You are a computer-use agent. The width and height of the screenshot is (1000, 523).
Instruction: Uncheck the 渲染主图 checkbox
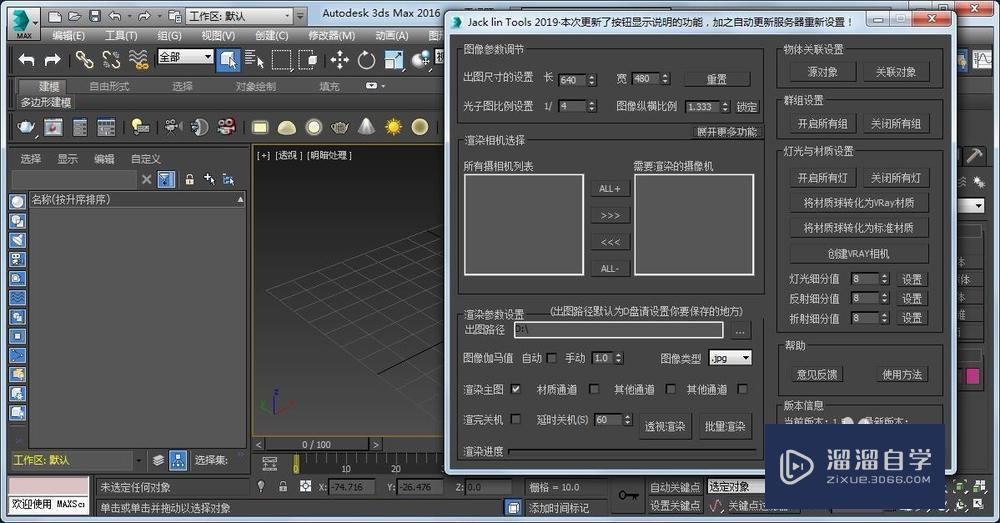pos(515,388)
